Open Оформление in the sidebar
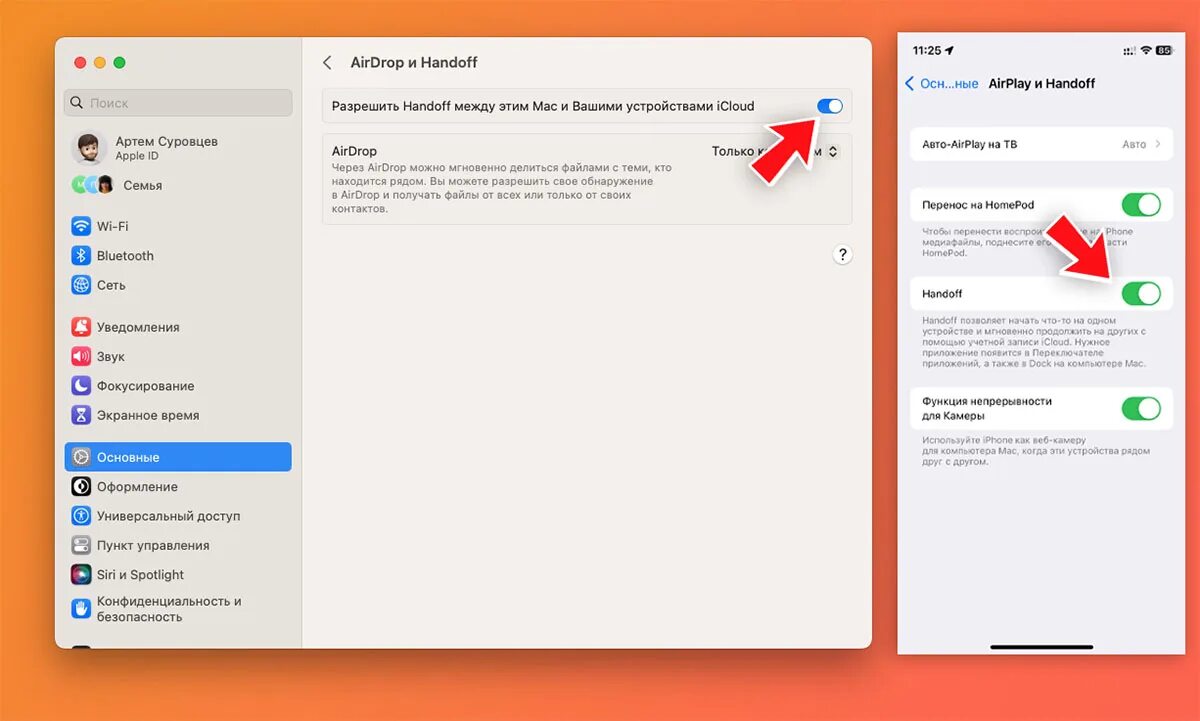This screenshot has width=1200, height=721. point(178,487)
